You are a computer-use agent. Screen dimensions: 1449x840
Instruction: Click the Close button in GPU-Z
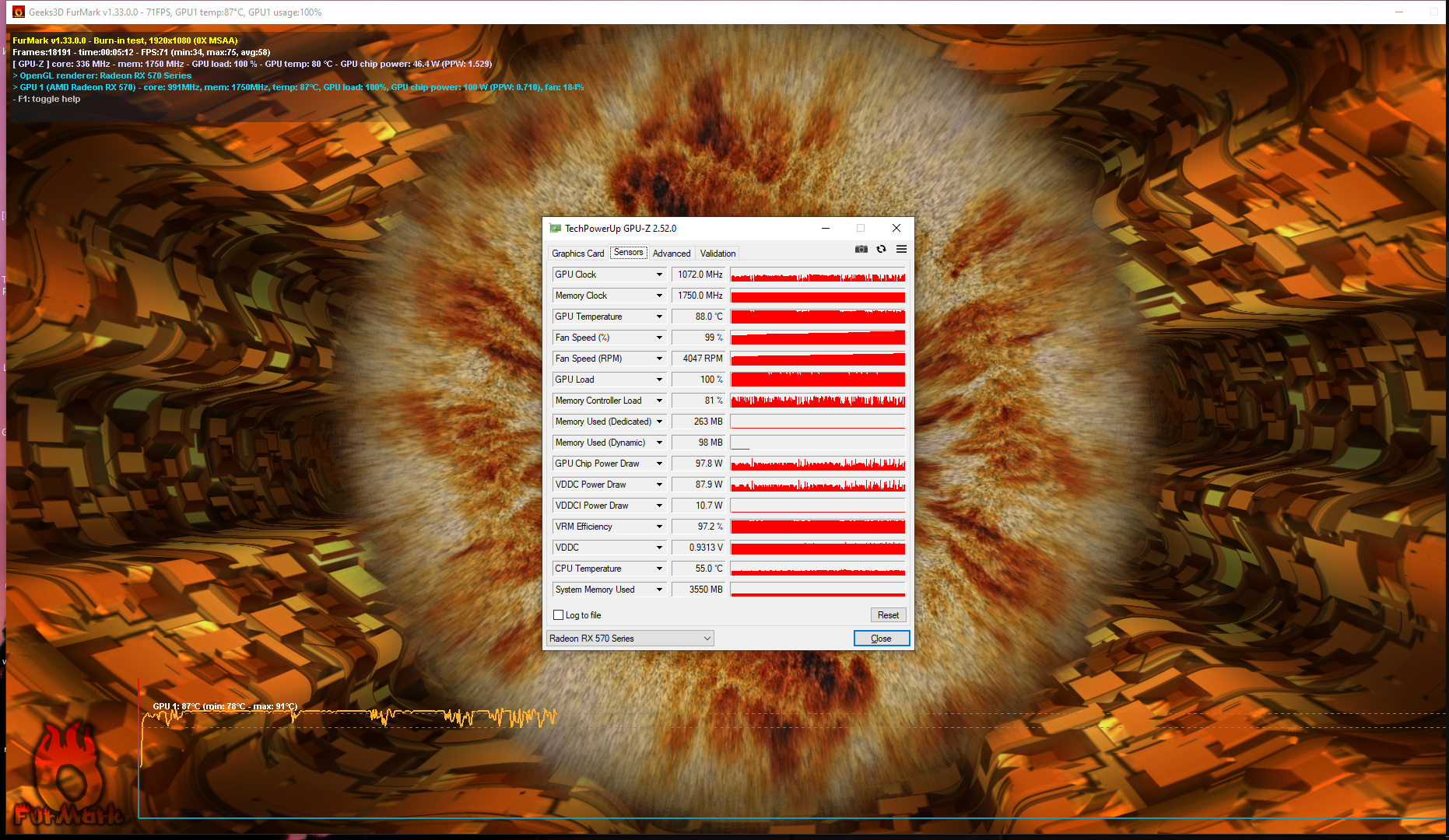[x=882, y=639]
